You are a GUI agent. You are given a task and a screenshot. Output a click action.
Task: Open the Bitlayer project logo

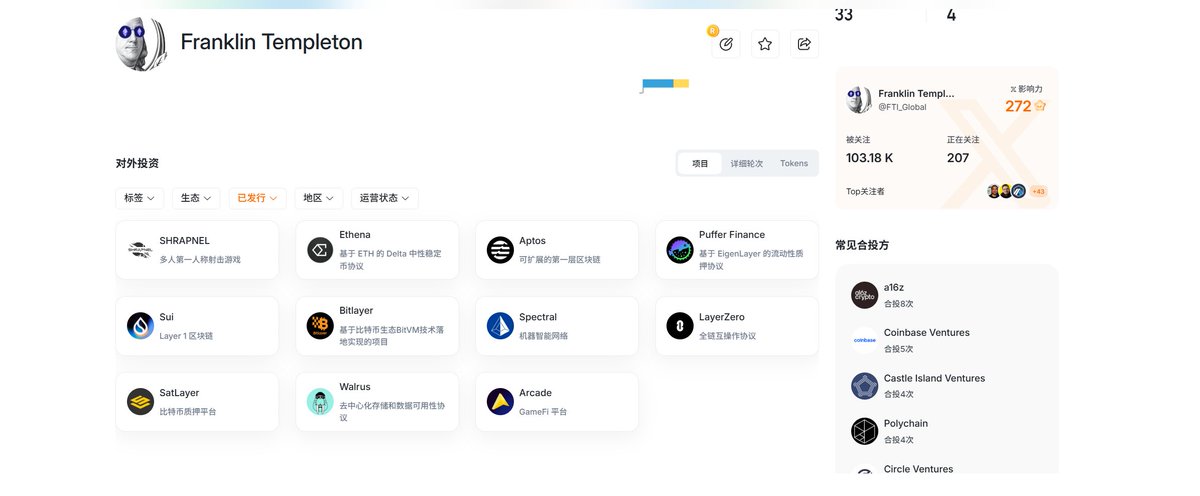coord(320,326)
